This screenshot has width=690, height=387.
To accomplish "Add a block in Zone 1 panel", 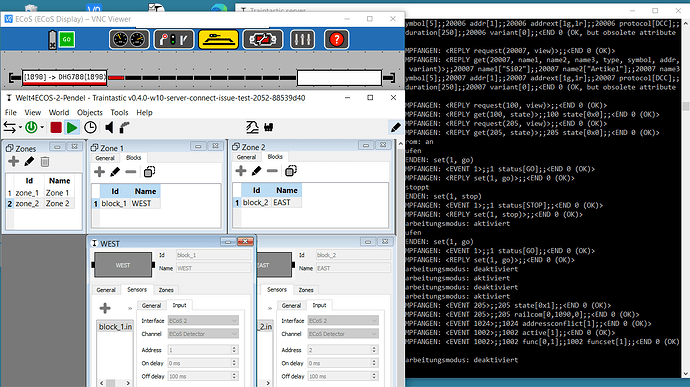I will (x=99, y=172).
